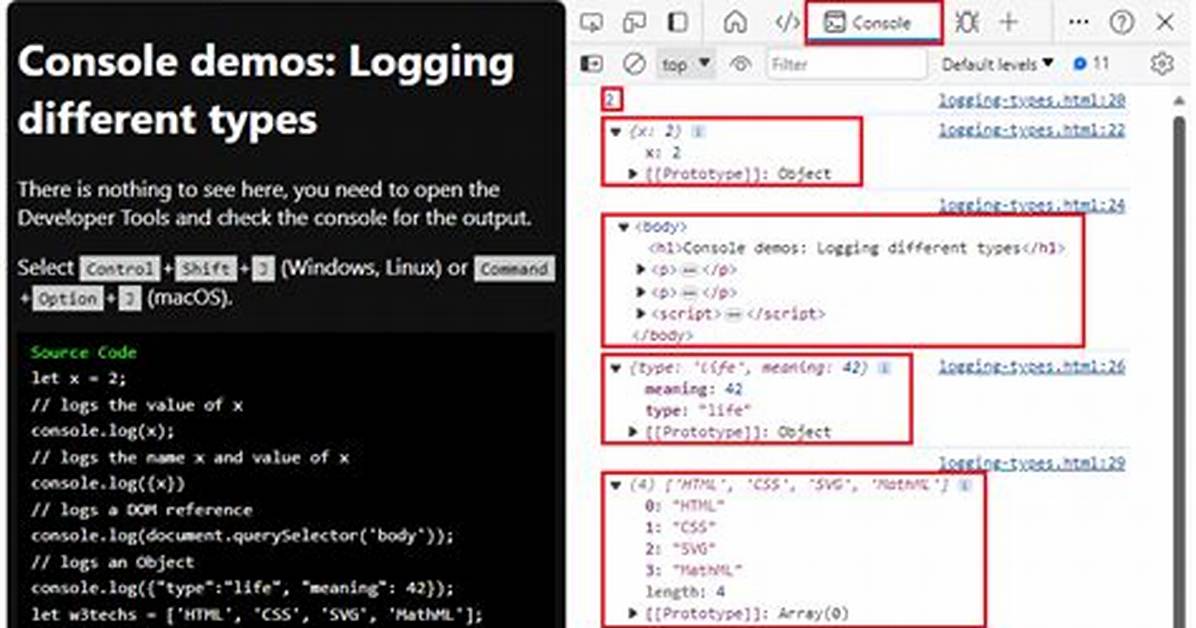Click the Source Code label
This screenshot has height=628, width=1196.
(x=83, y=353)
